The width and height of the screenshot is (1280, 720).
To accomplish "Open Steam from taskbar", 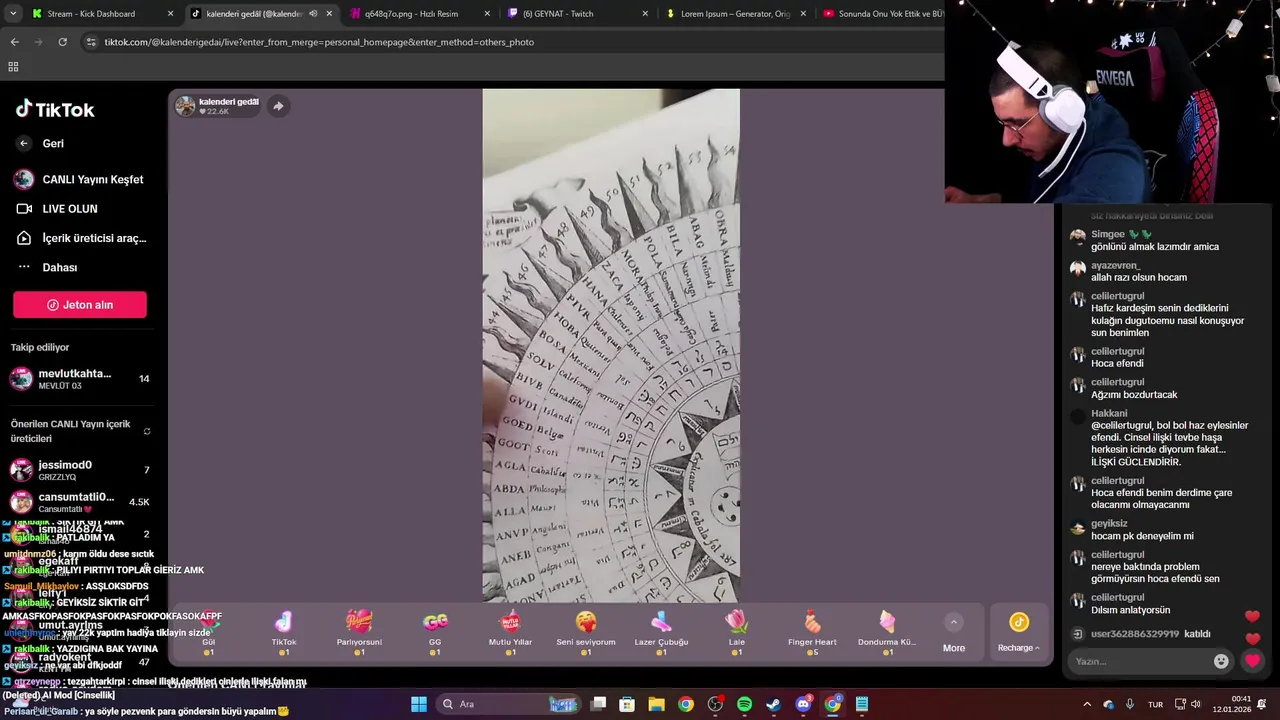I will click(x=773, y=704).
